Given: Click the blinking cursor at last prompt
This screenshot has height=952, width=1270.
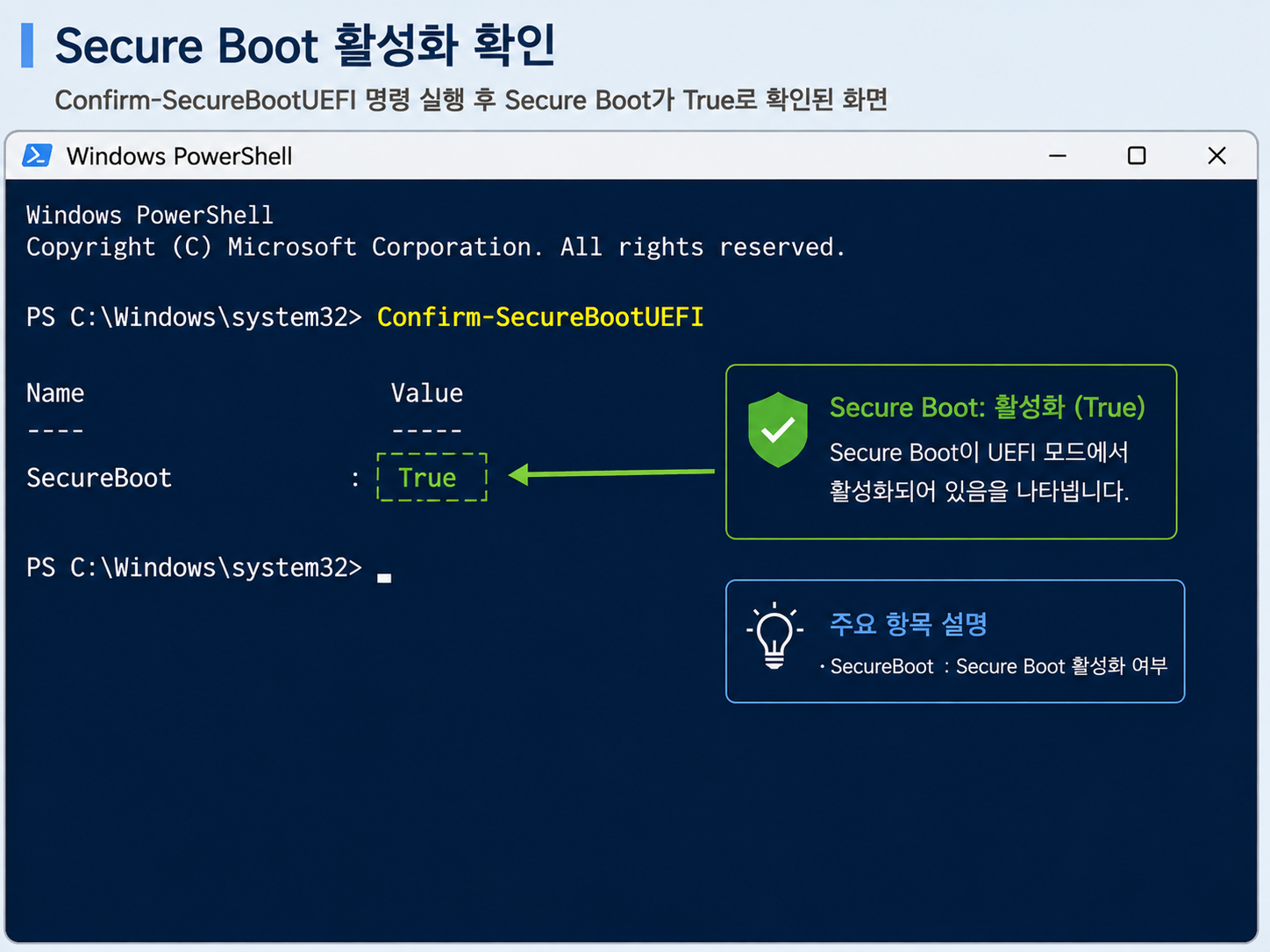Looking at the screenshot, I should click(x=384, y=578).
